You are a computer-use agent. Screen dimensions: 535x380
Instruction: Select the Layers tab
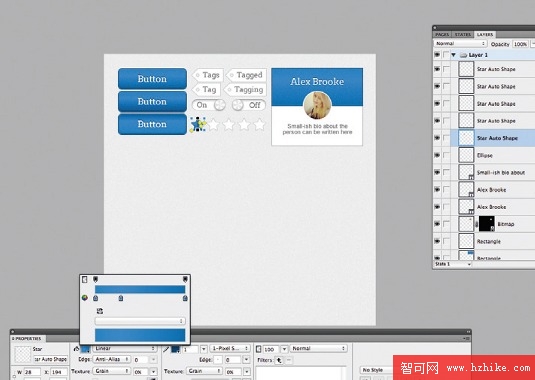[x=485, y=34]
